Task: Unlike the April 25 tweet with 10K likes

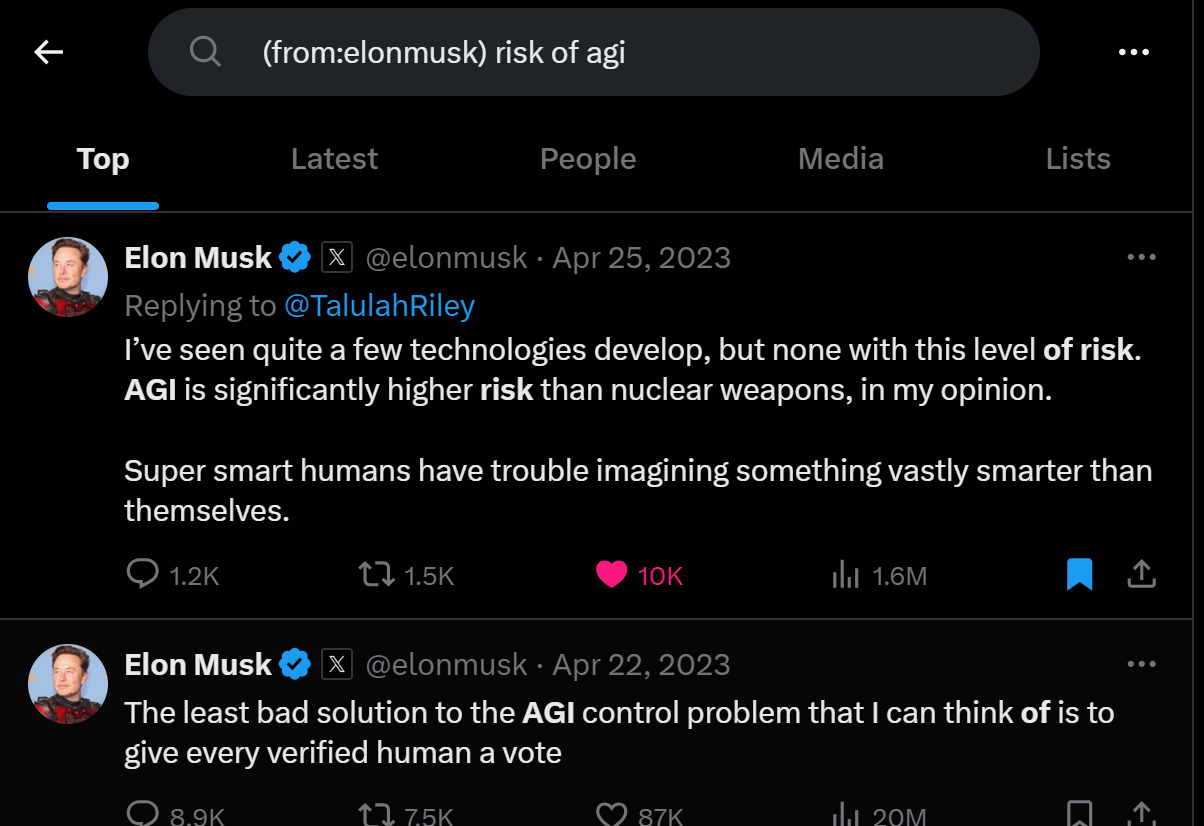Action: 611,575
